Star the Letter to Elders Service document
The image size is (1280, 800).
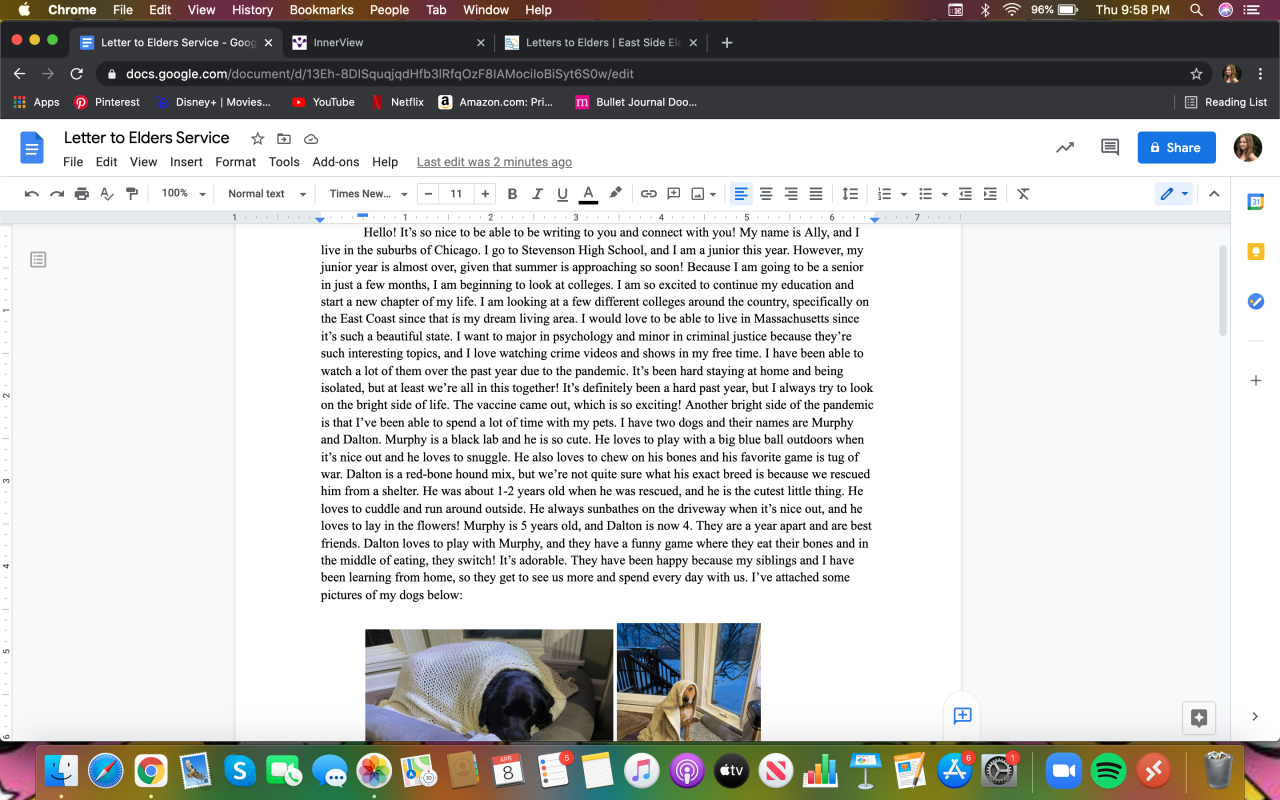coord(257,139)
